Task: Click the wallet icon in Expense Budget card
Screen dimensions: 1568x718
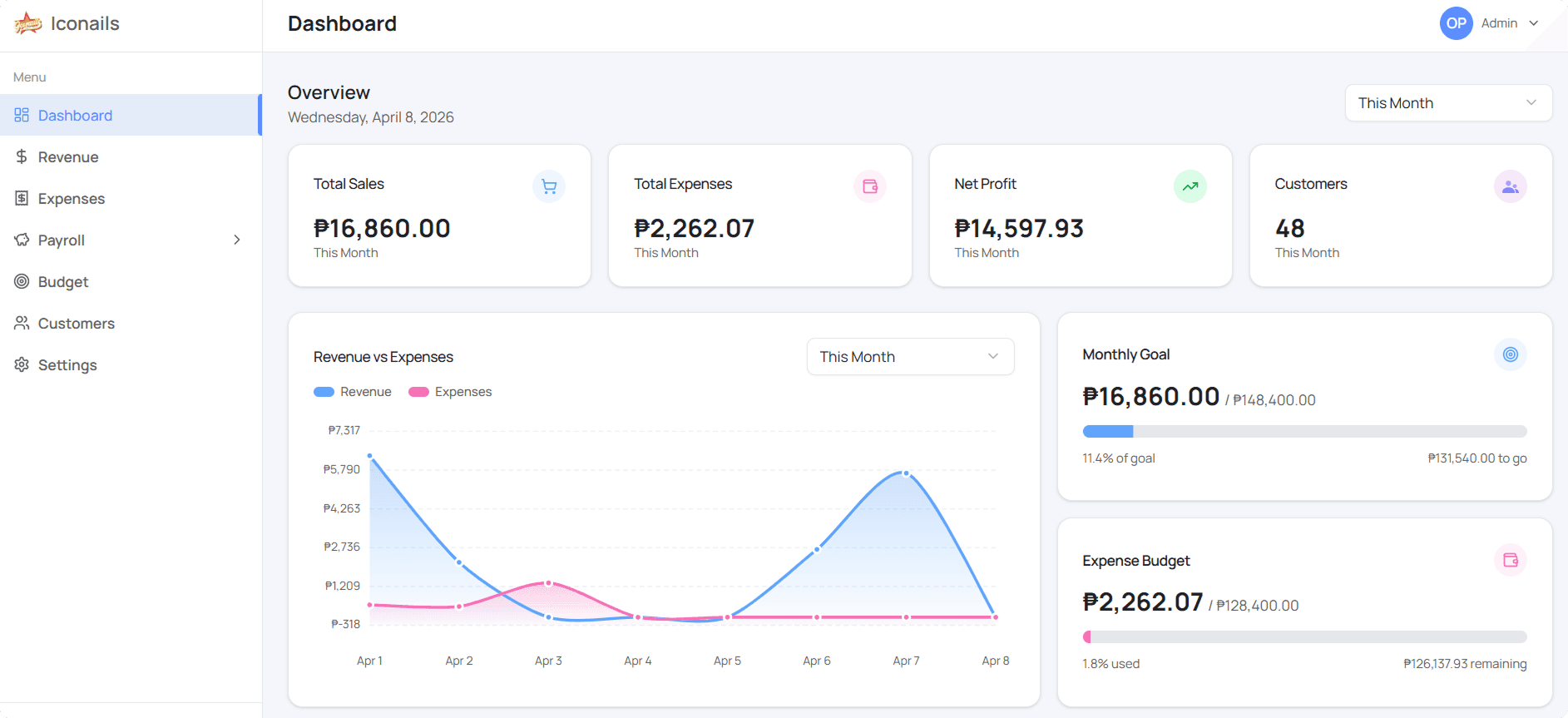Action: [1510, 560]
